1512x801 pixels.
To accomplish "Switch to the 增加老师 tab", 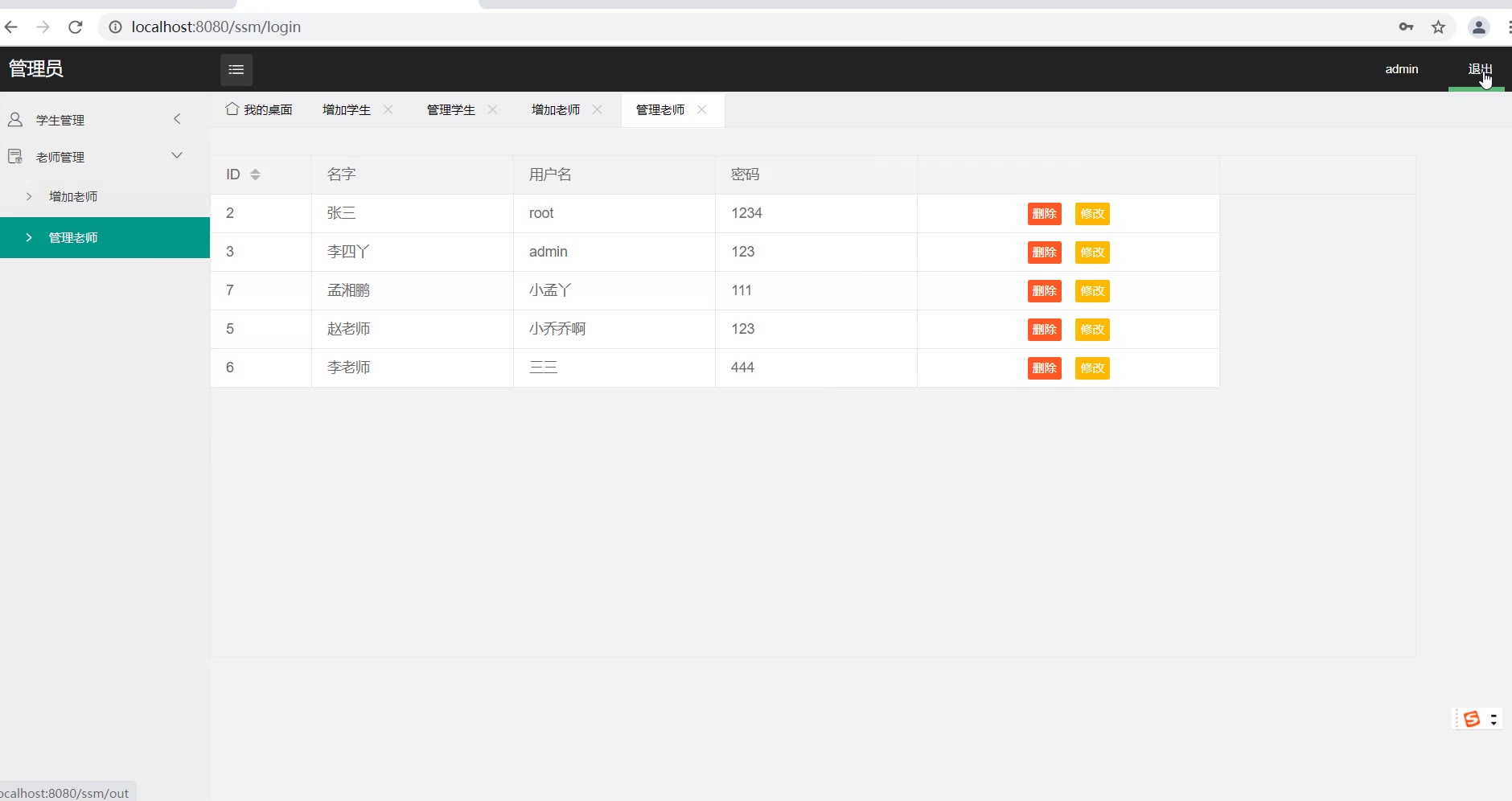I will 556,109.
